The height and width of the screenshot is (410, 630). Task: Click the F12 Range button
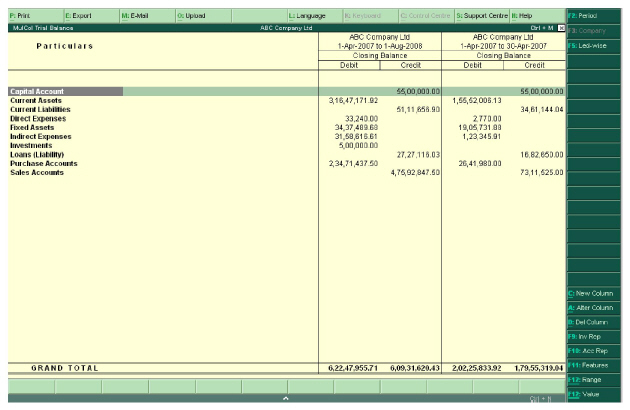(593, 380)
